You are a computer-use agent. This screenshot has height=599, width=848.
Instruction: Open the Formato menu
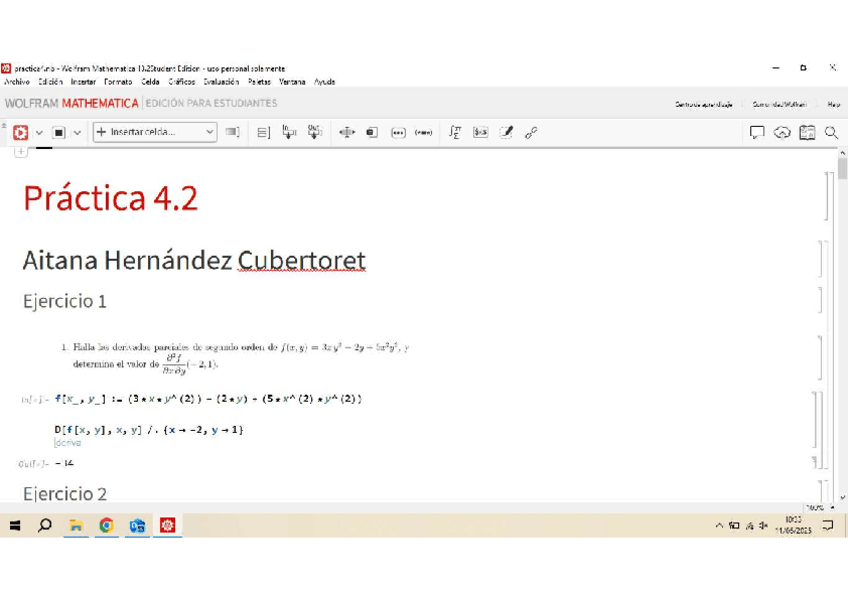click(x=118, y=82)
